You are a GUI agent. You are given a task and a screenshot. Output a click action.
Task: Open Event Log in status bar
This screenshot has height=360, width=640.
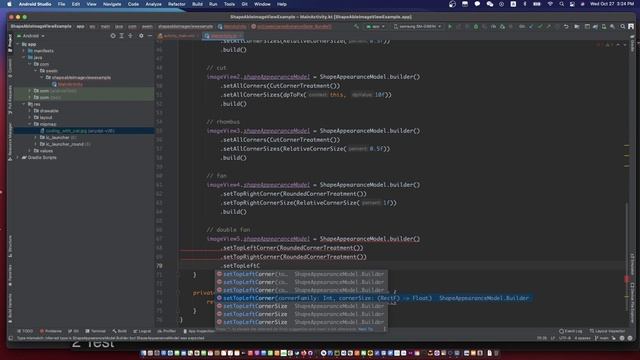(x=571, y=331)
